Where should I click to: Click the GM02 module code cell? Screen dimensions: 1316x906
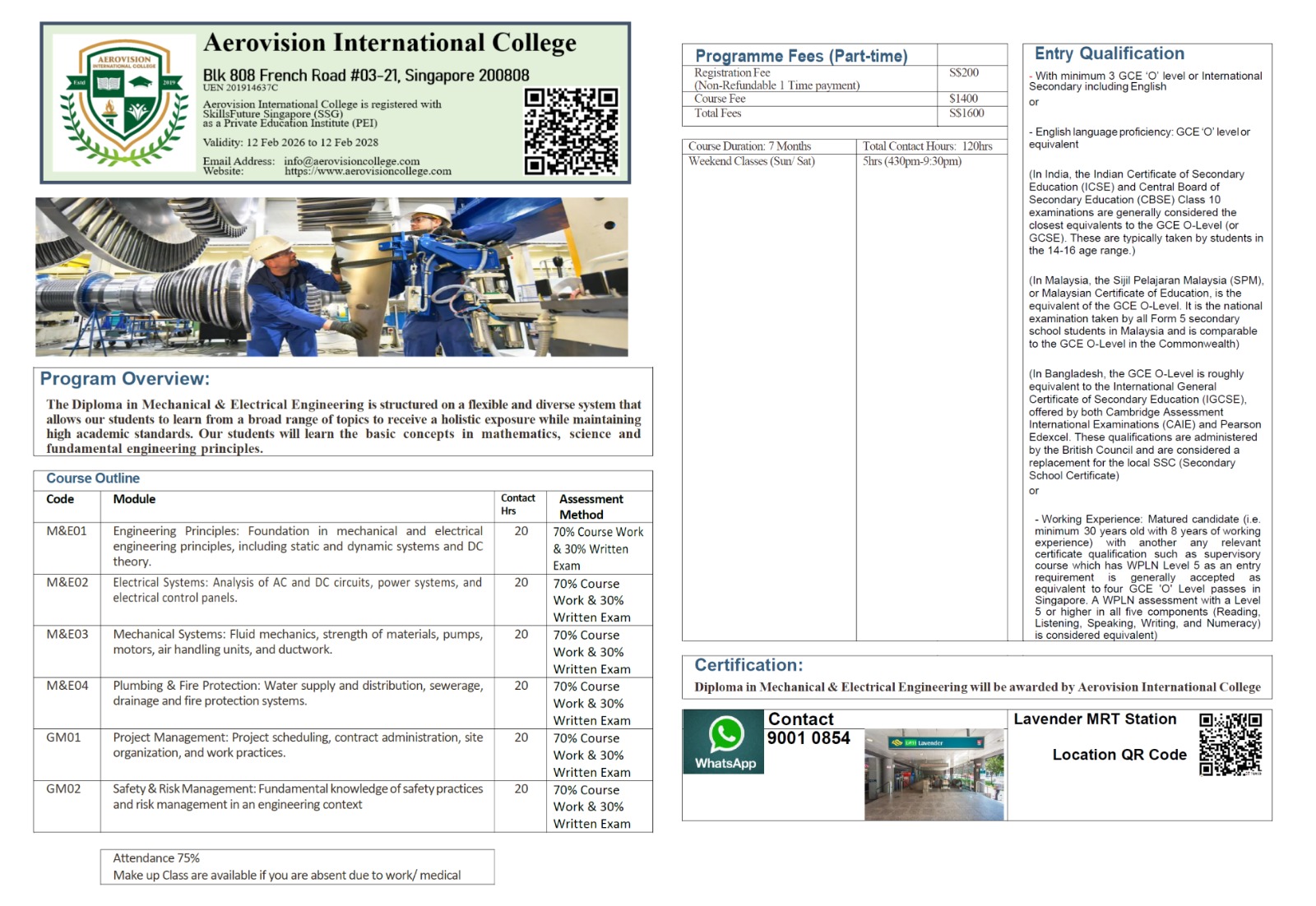coord(63,789)
